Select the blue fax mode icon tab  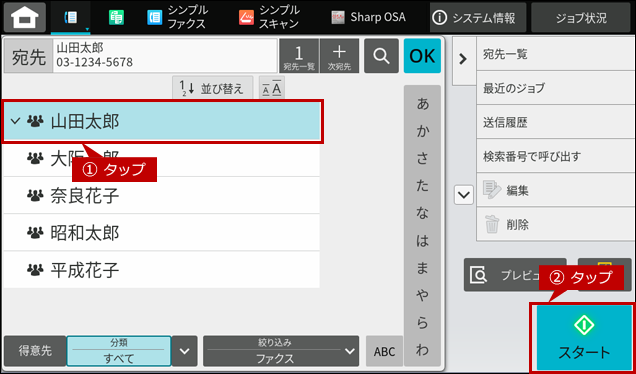tap(71, 17)
